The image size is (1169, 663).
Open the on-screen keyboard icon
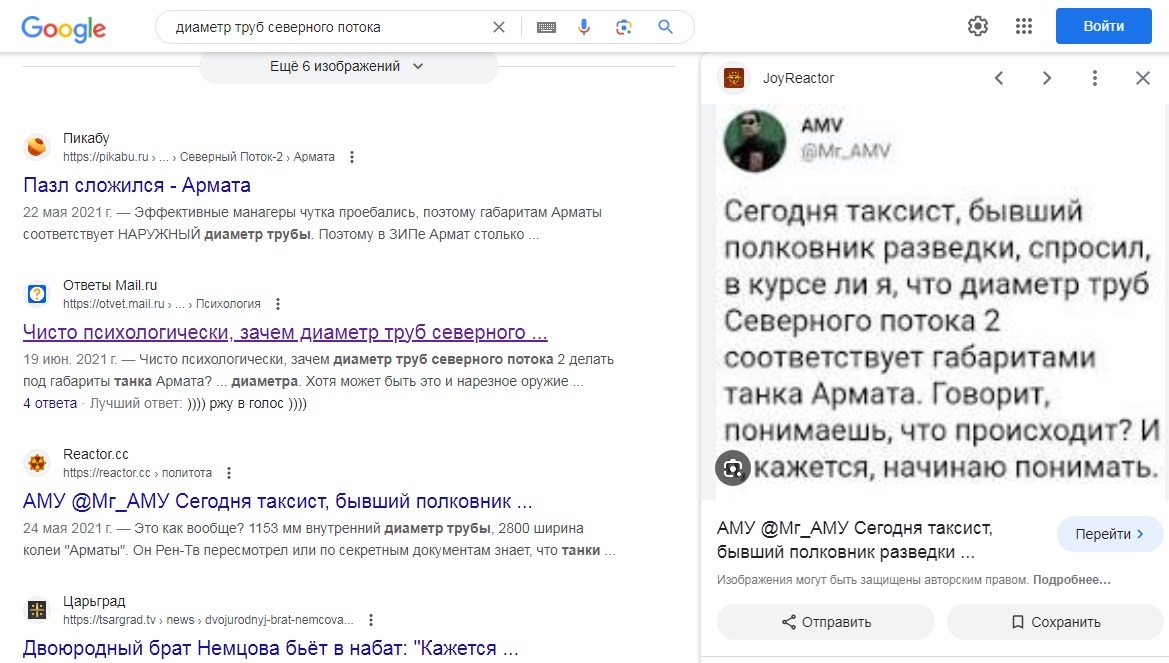pyautogui.click(x=546, y=27)
